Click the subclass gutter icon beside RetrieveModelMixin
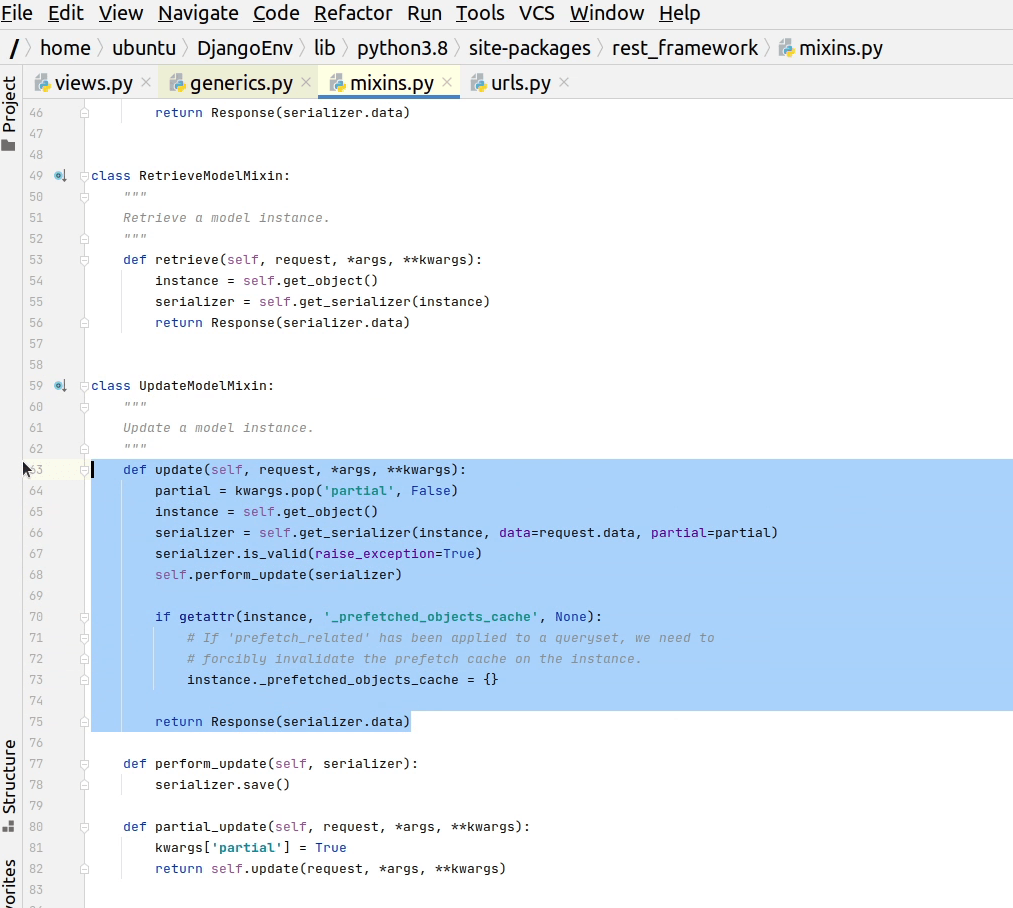Screen dimensions: 1013x908 tap(60, 176)
